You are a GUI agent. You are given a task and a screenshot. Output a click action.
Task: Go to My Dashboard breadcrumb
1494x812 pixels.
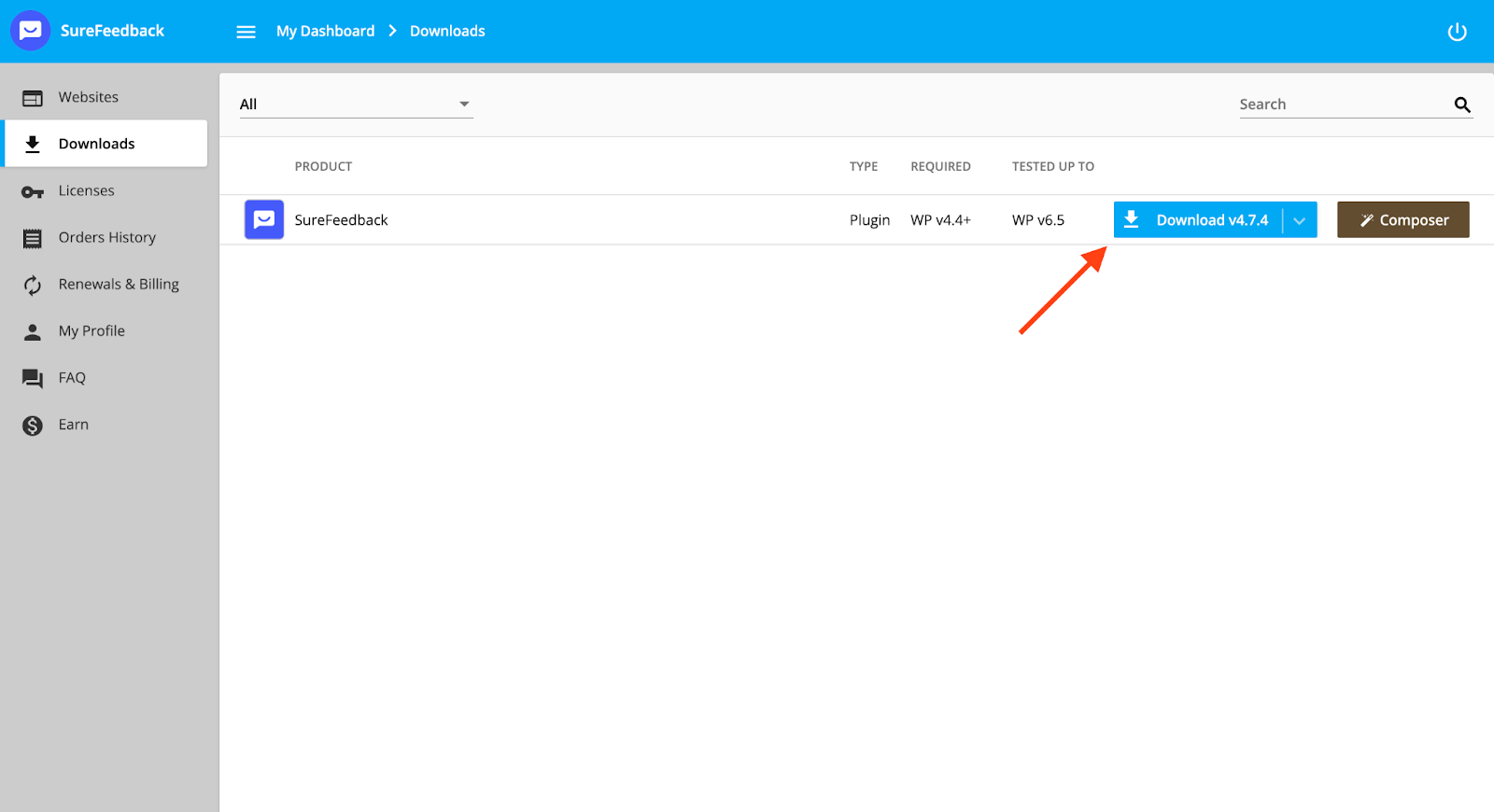325,31
